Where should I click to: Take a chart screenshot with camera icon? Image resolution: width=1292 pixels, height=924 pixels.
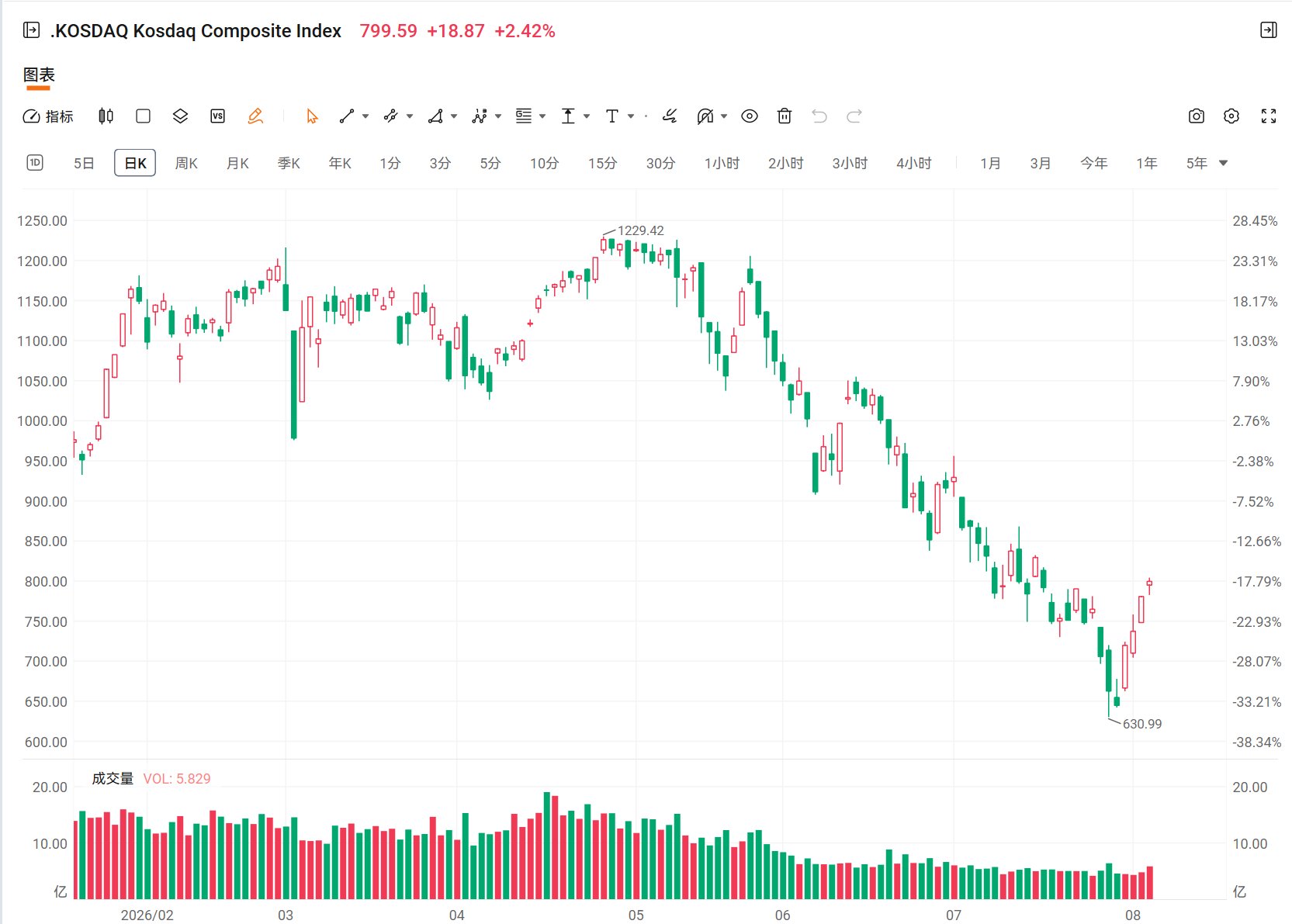[1197, 116]
